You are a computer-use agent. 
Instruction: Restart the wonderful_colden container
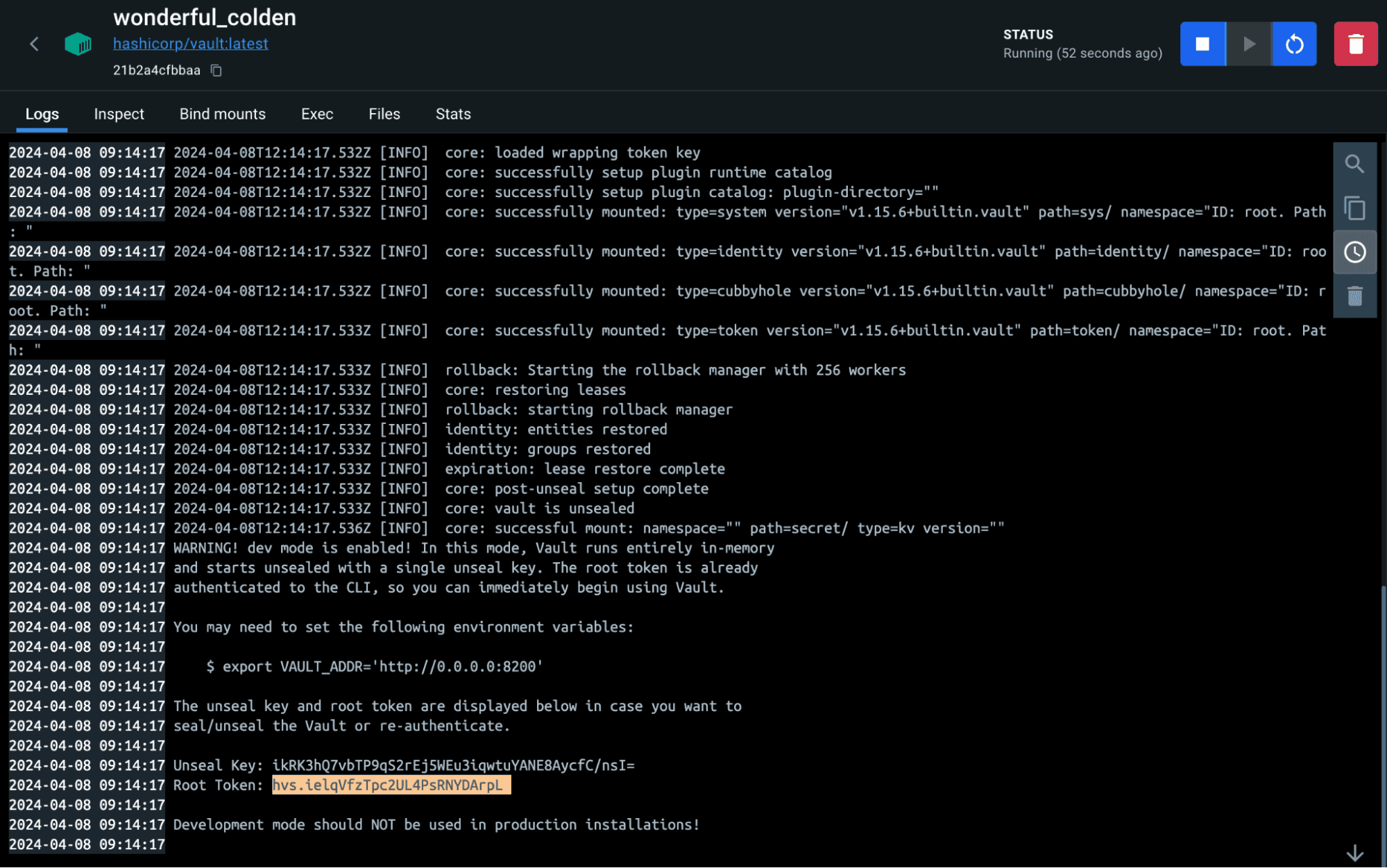pos(1293,44)
